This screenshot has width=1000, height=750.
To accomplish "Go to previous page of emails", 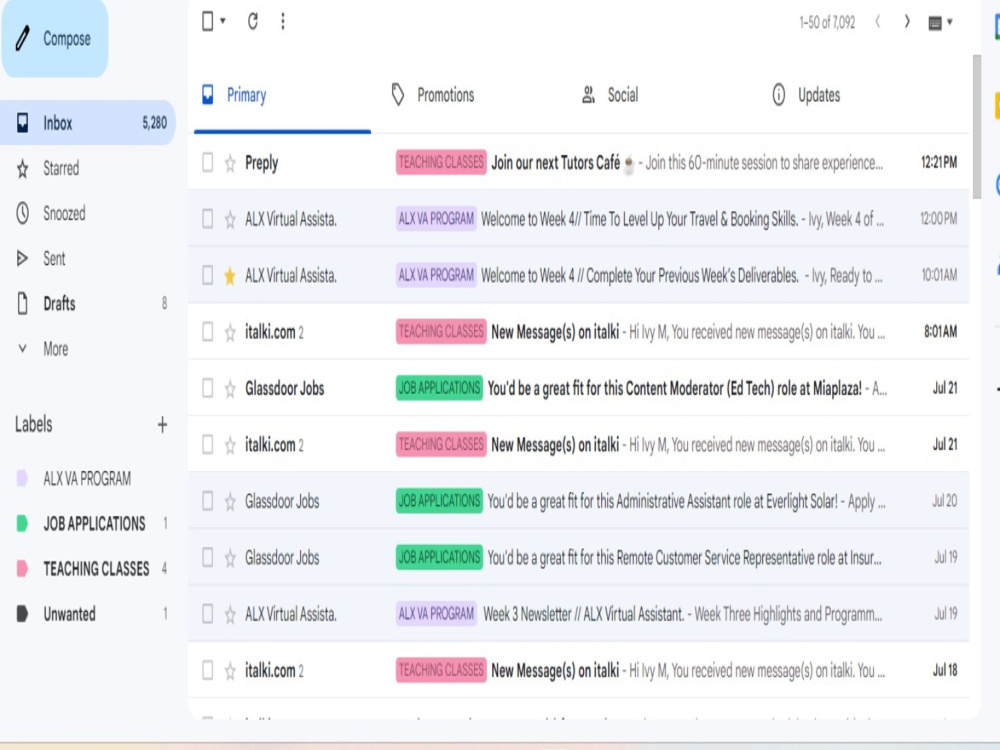I will [x=878, y=22].
